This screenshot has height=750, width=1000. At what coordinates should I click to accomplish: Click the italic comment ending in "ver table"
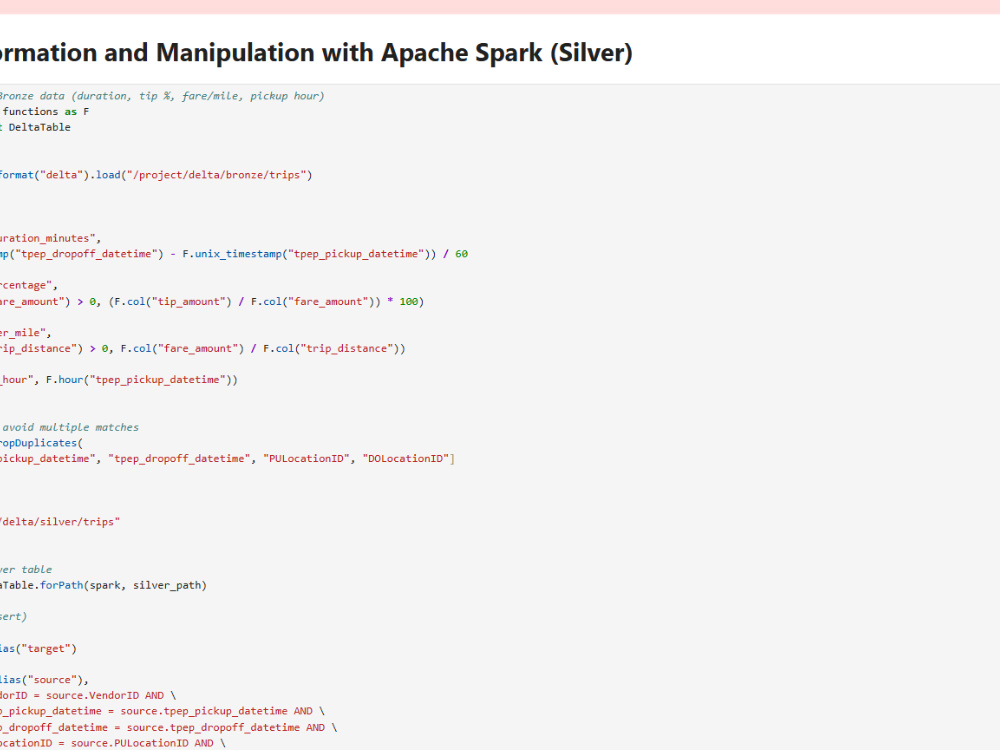click(x=26, y=570)
